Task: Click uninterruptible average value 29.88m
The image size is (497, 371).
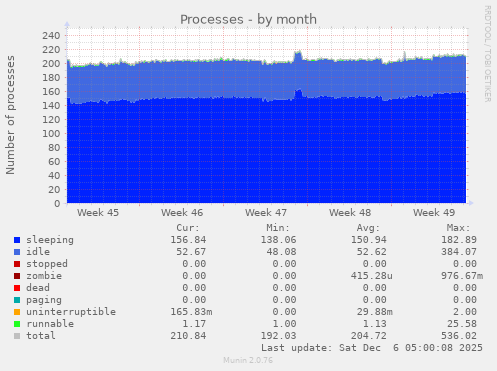Action: coord(375,312)
